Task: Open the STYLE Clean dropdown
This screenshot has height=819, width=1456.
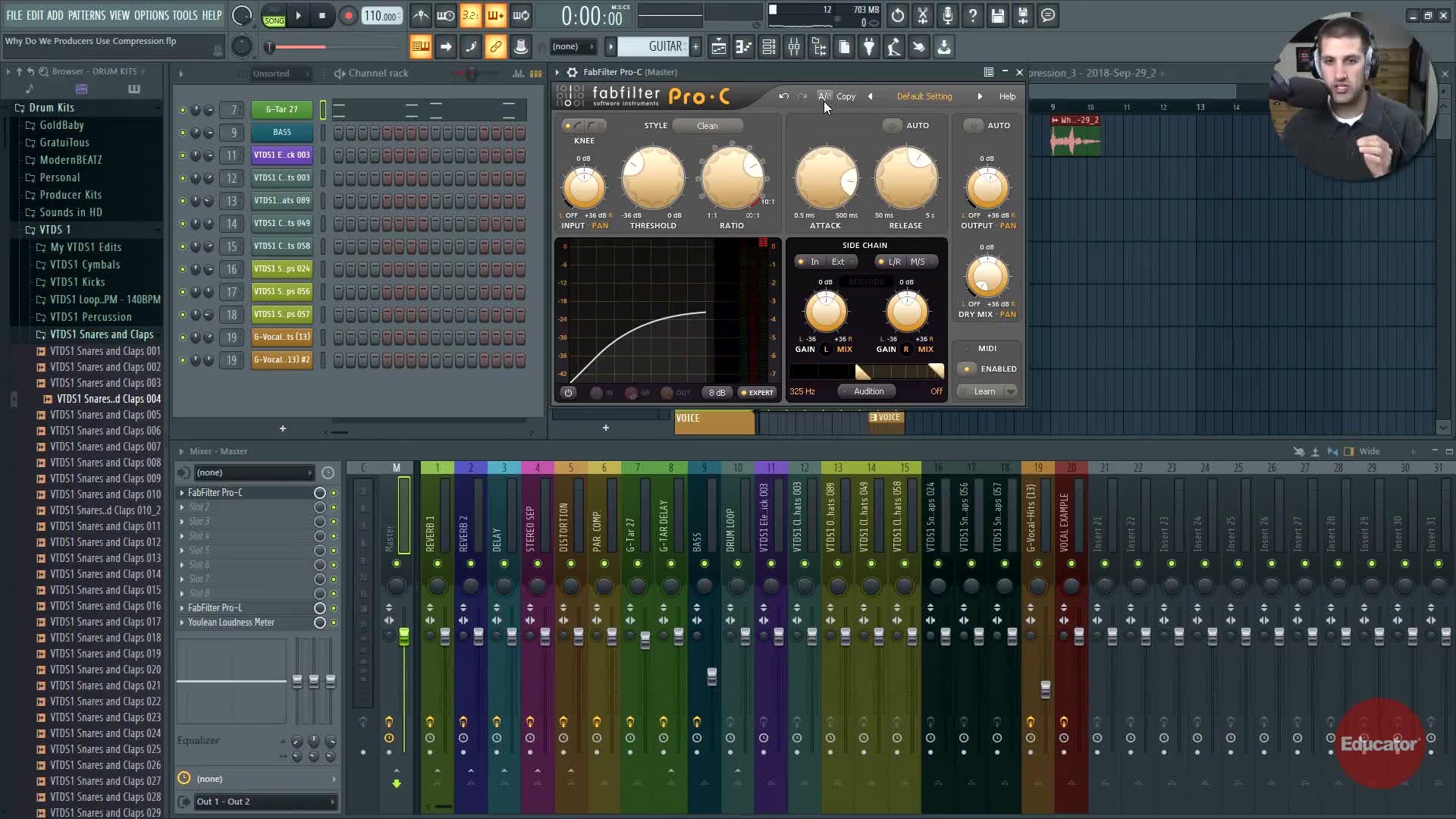Action: [x=707, y=125]
